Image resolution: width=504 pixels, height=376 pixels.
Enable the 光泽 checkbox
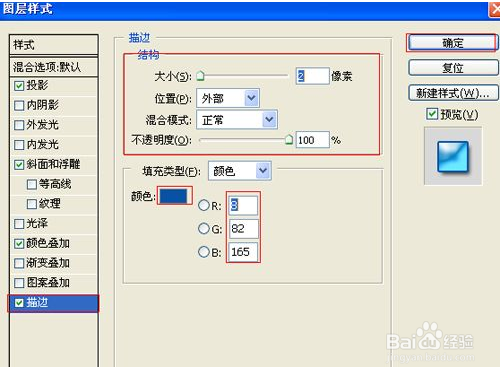19,223
